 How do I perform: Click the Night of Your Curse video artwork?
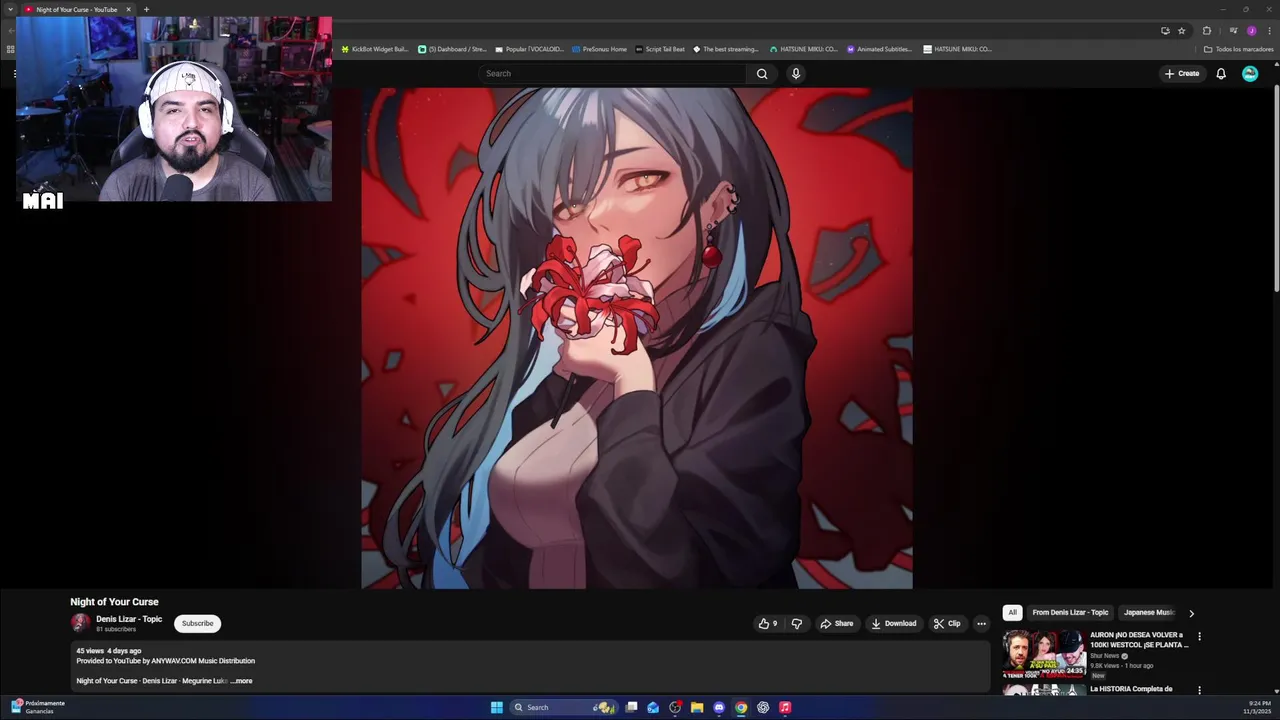[x=637, y=338]
